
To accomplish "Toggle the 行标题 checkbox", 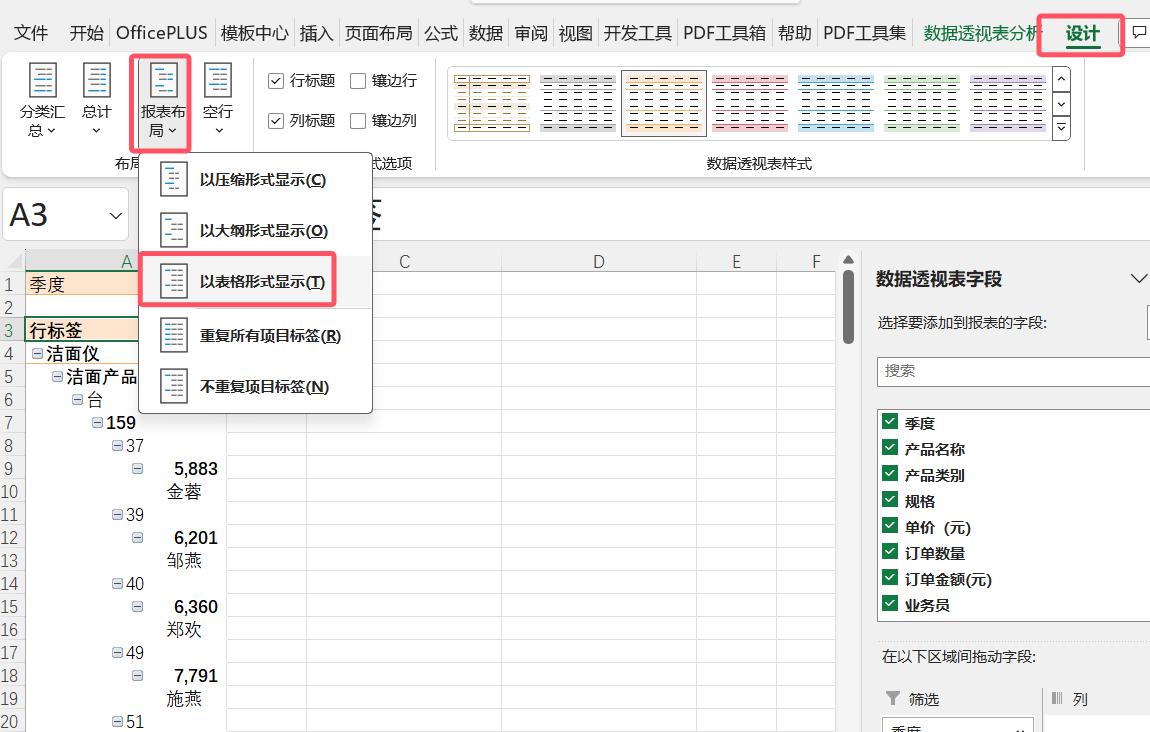I will click(x=276, y=81).
